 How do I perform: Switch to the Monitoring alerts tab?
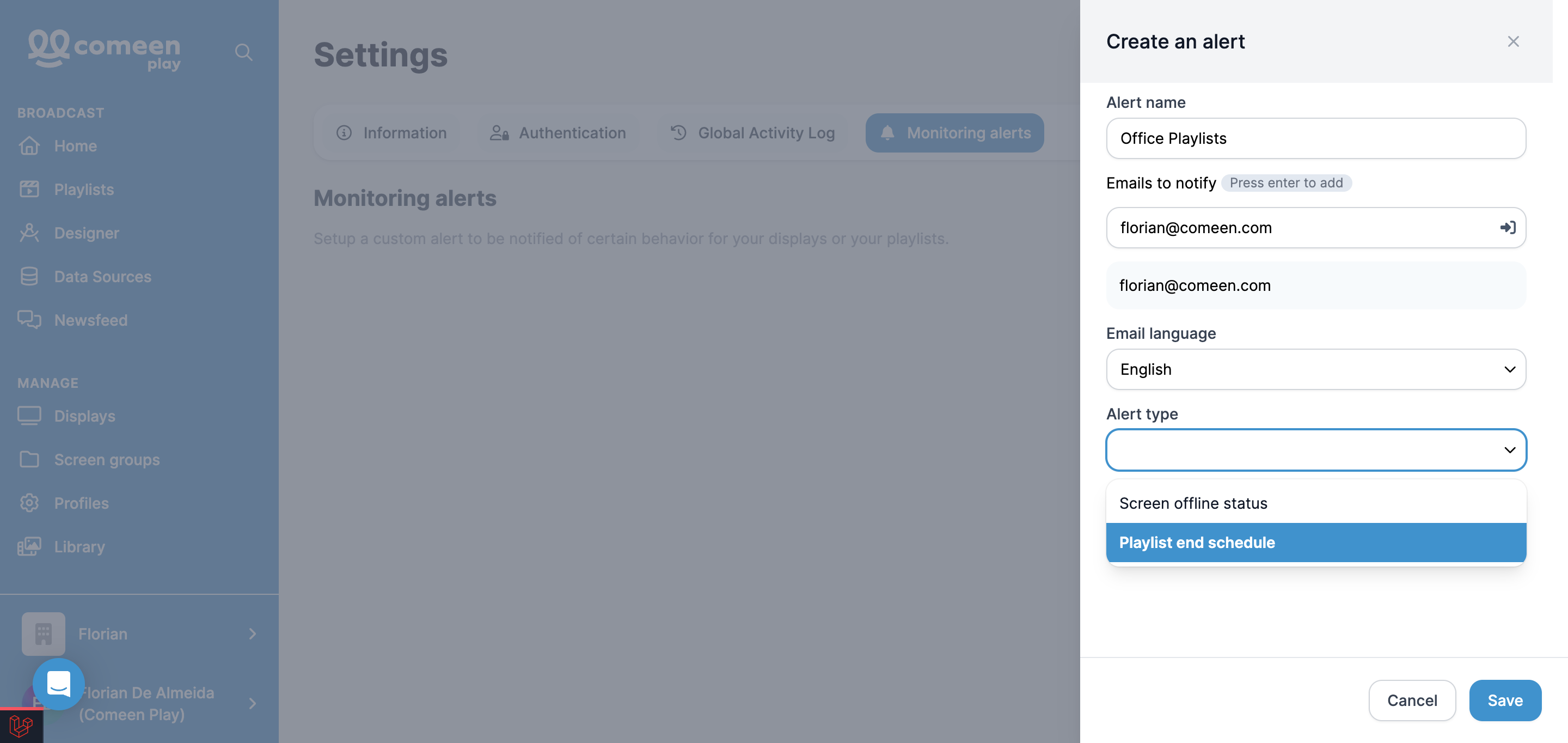coord(954,133)
